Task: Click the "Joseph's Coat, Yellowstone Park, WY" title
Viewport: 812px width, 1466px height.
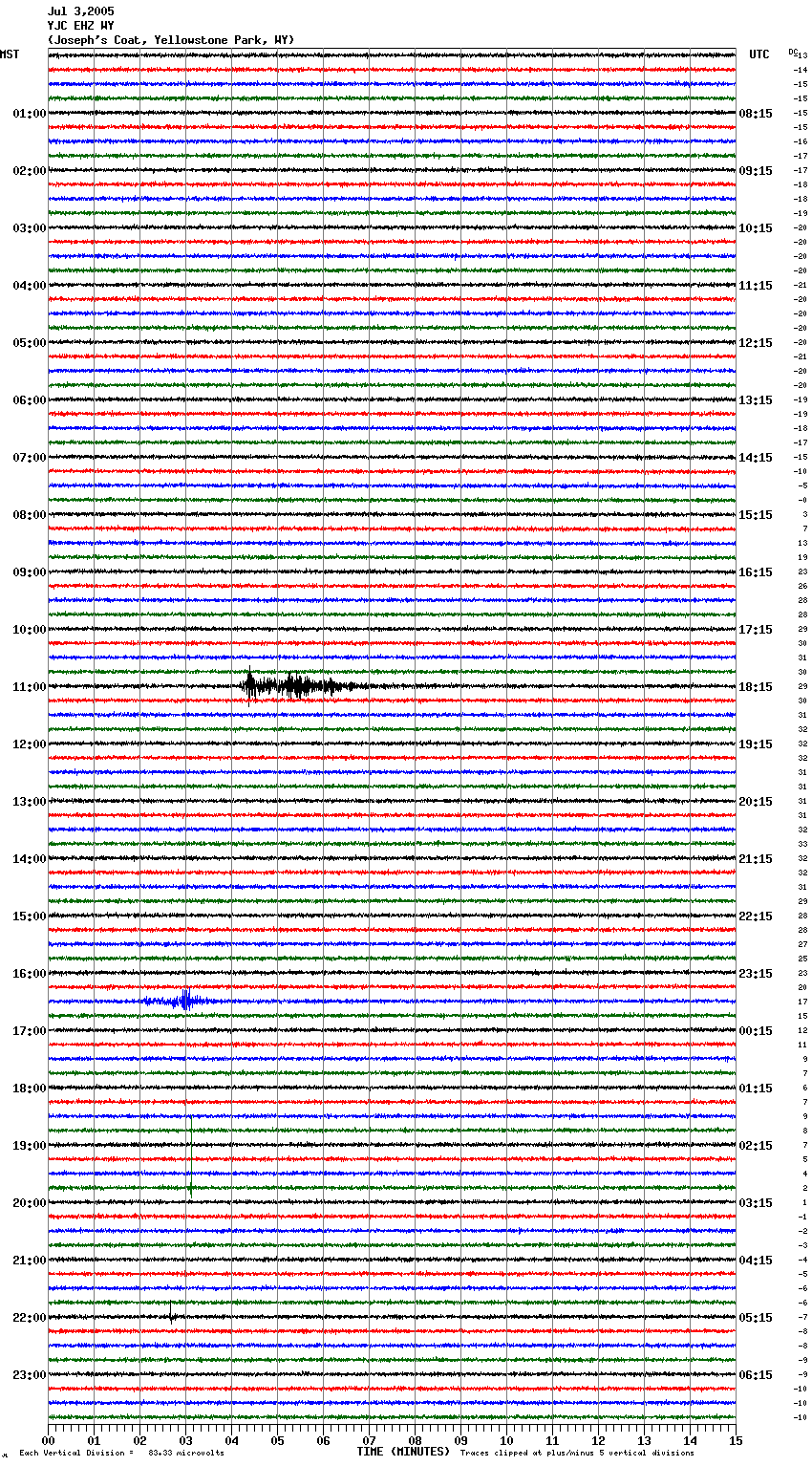Action: tap(171, 40)
